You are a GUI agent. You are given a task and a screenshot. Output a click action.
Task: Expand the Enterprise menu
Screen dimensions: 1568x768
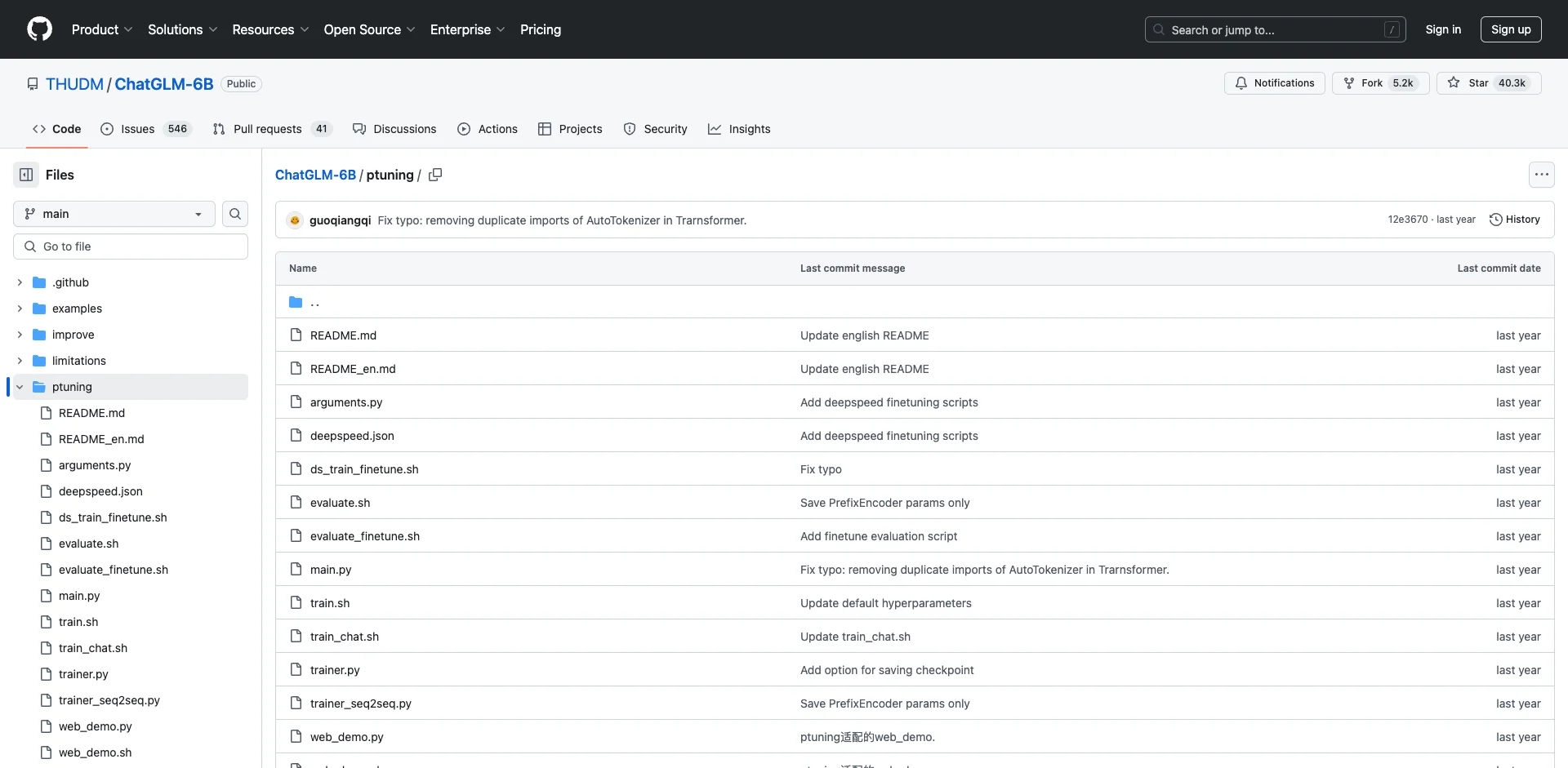tap(468, 29)
